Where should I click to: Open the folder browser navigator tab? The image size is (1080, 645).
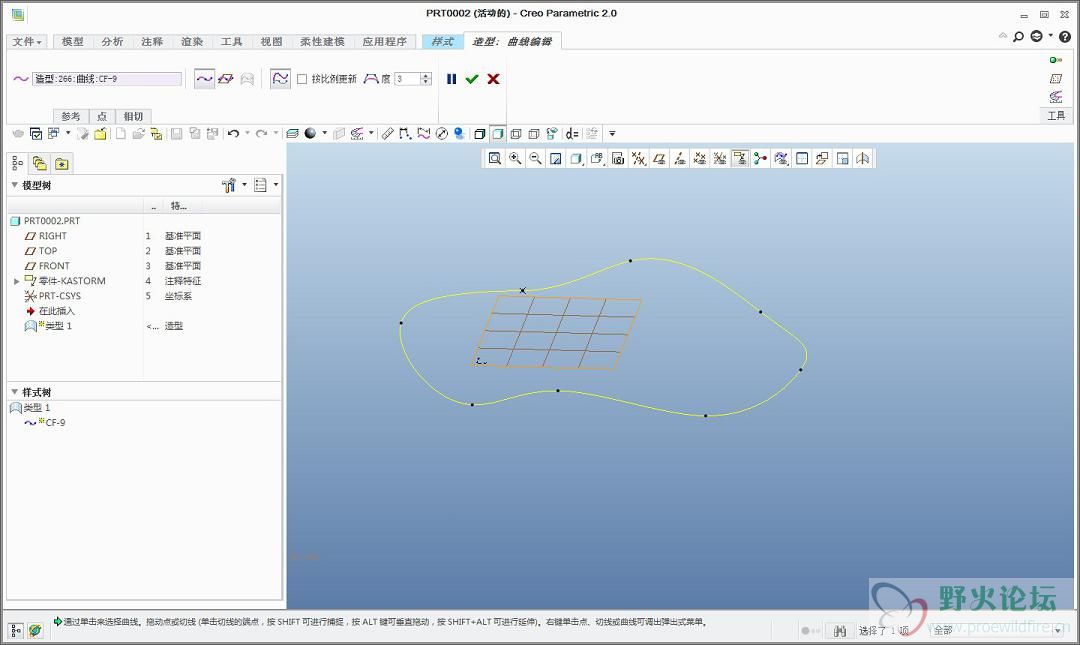point(40,164)
